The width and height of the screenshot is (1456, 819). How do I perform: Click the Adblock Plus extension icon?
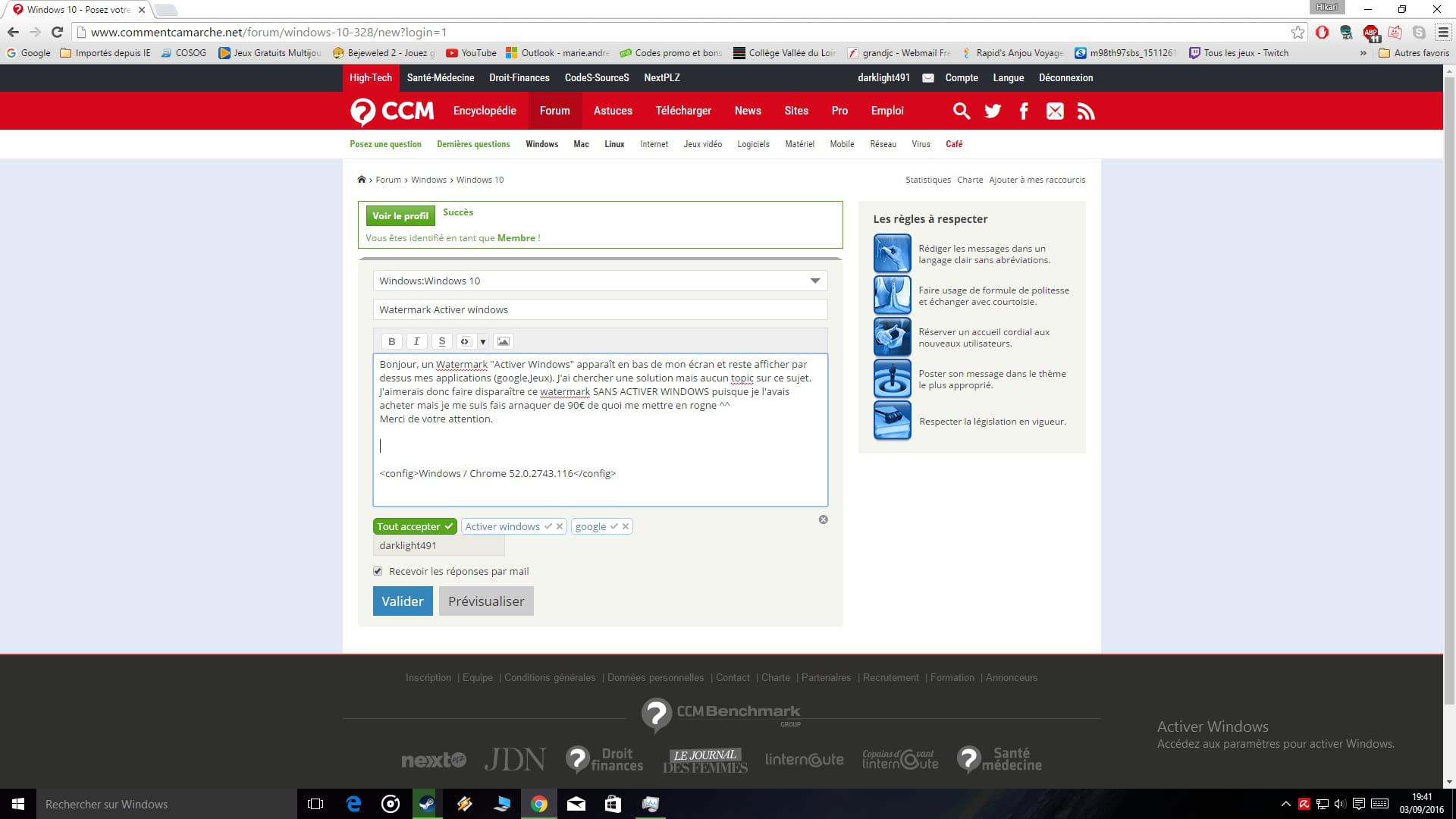(1371, 33)
